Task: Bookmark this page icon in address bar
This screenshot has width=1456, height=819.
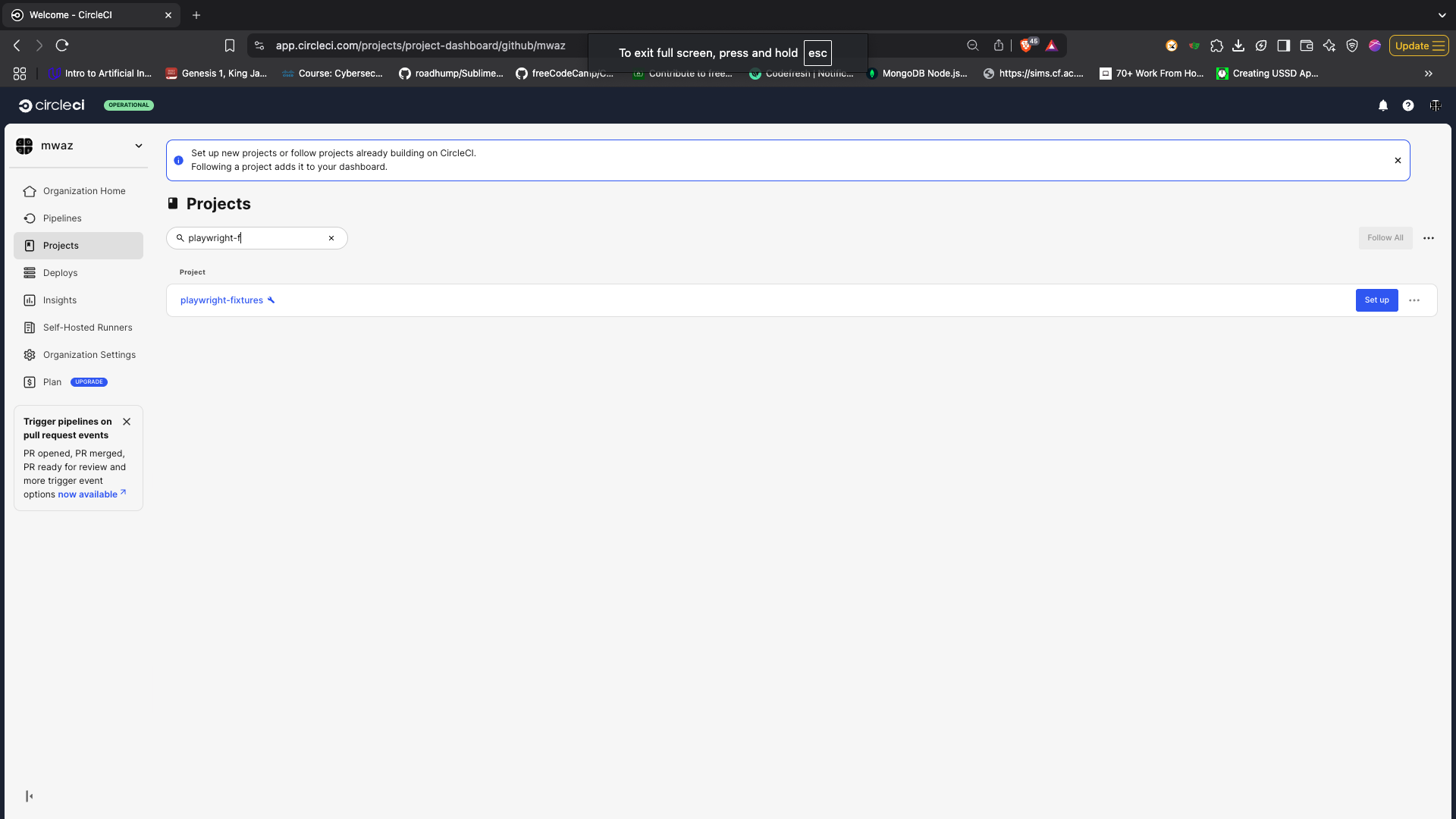Action: point(230,45)
